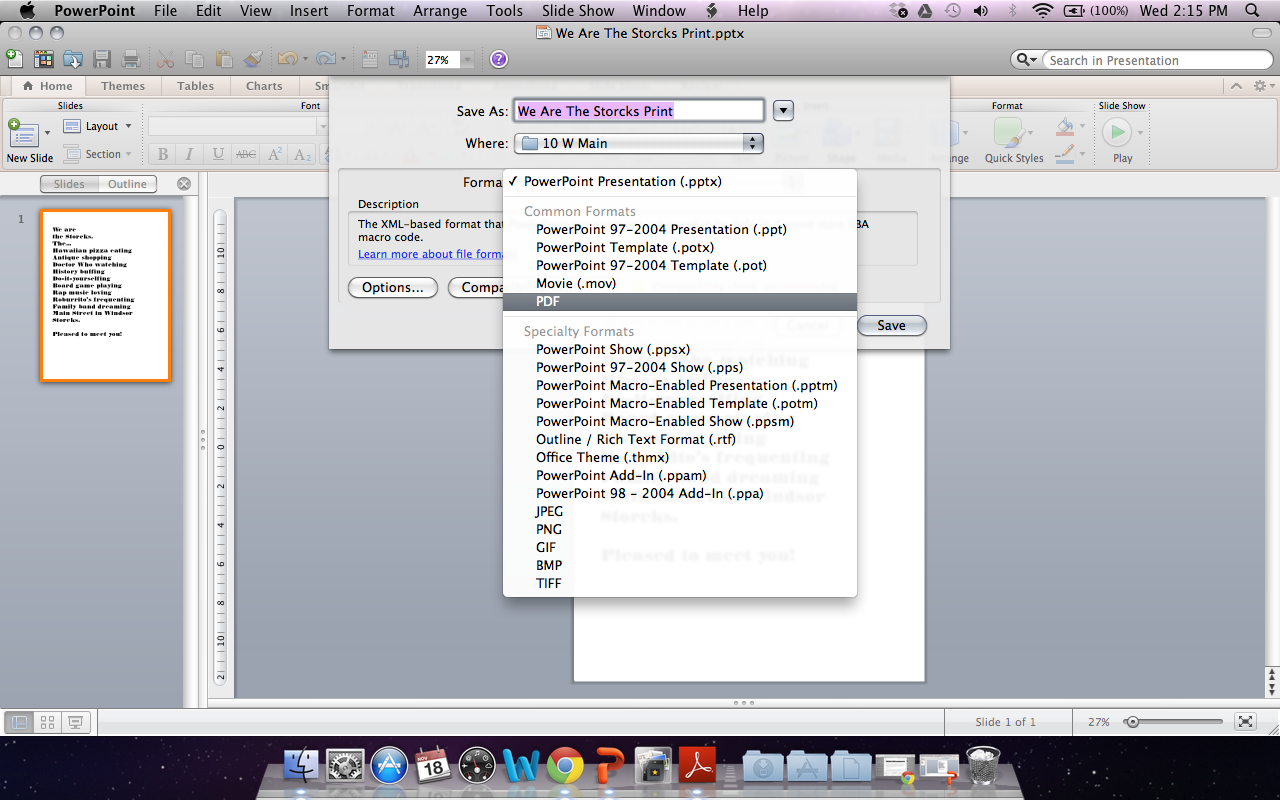
Task: Click the Spotlight magnifier in menu bar
Action: point(1252,11)
